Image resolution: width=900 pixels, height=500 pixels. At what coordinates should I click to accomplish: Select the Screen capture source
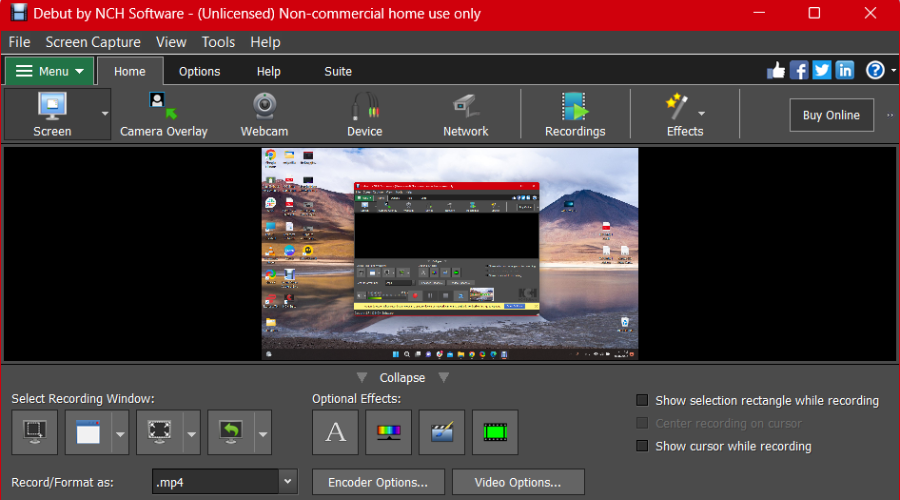(52, 114)
